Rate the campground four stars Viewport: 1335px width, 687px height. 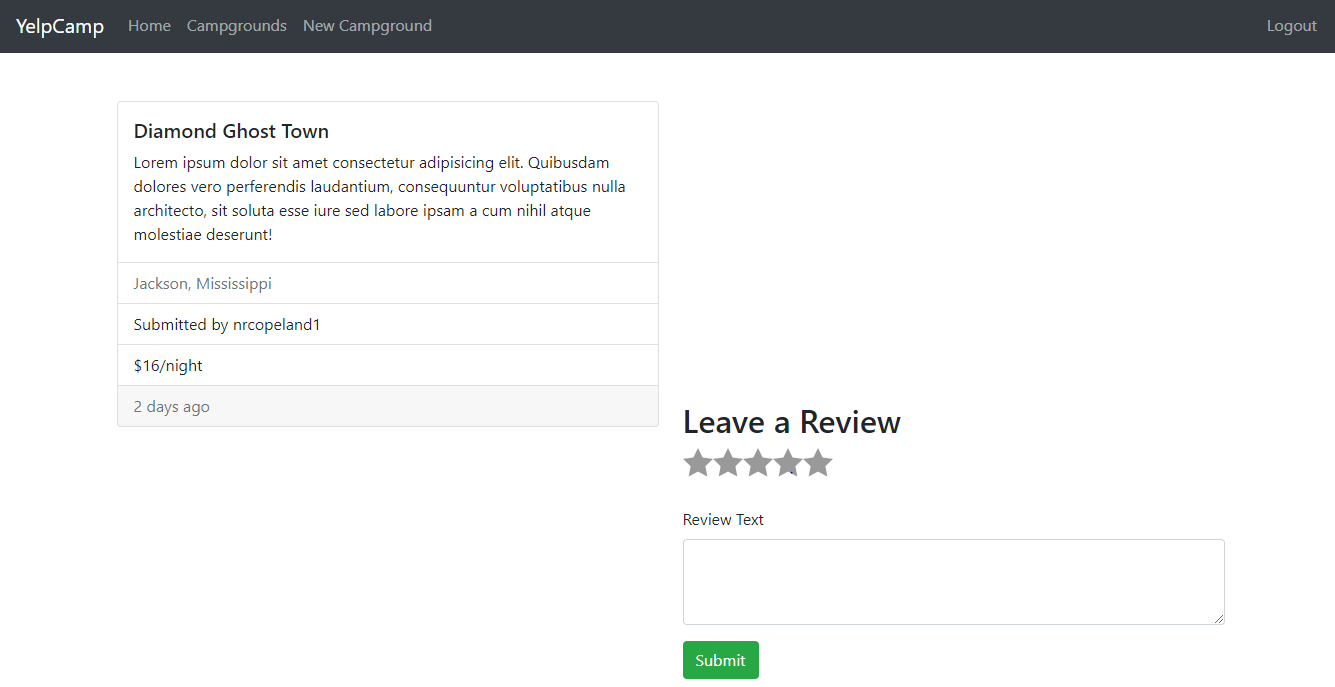(x=787, y=462)
